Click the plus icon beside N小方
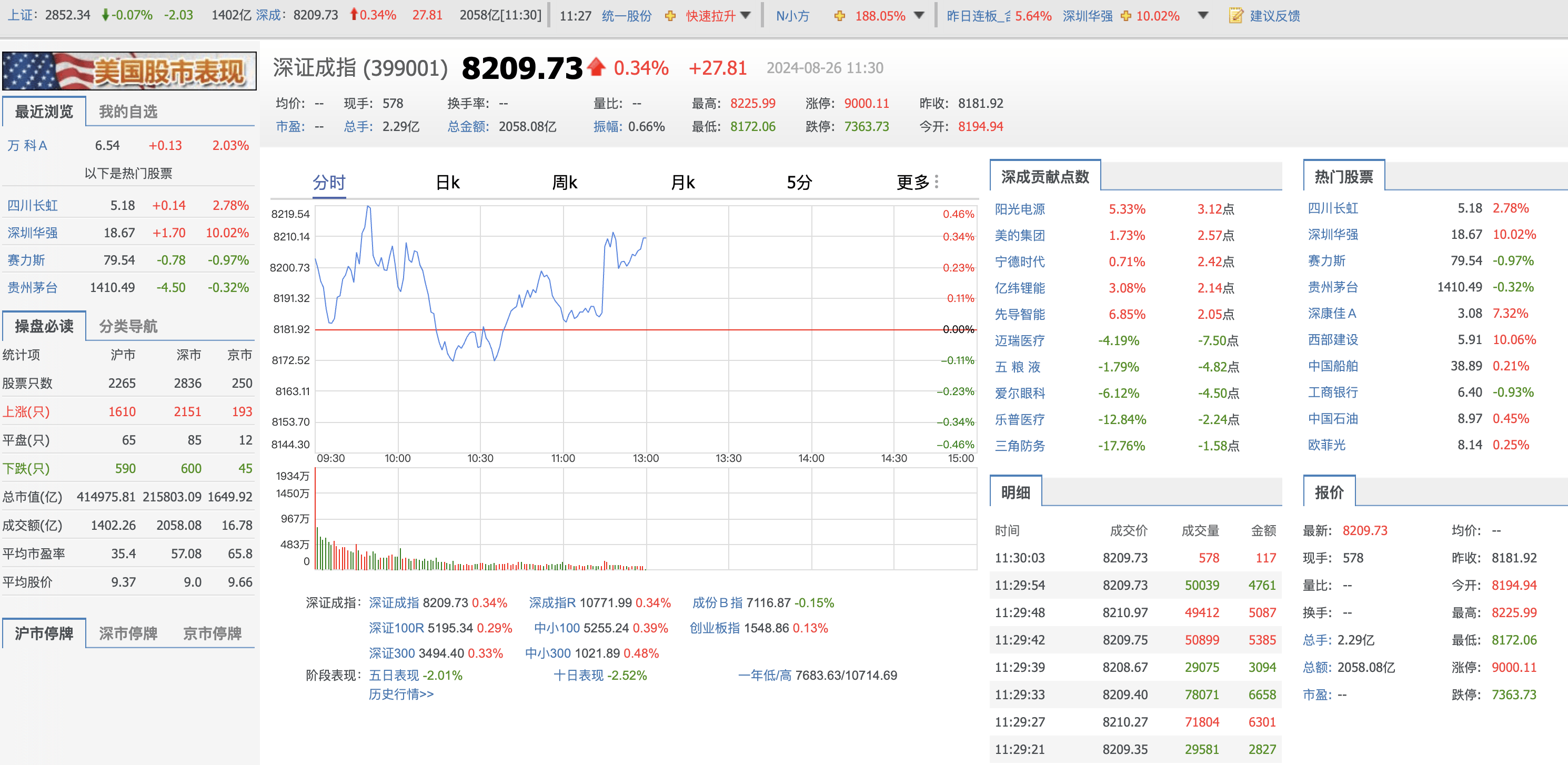 tap(839, 16)
